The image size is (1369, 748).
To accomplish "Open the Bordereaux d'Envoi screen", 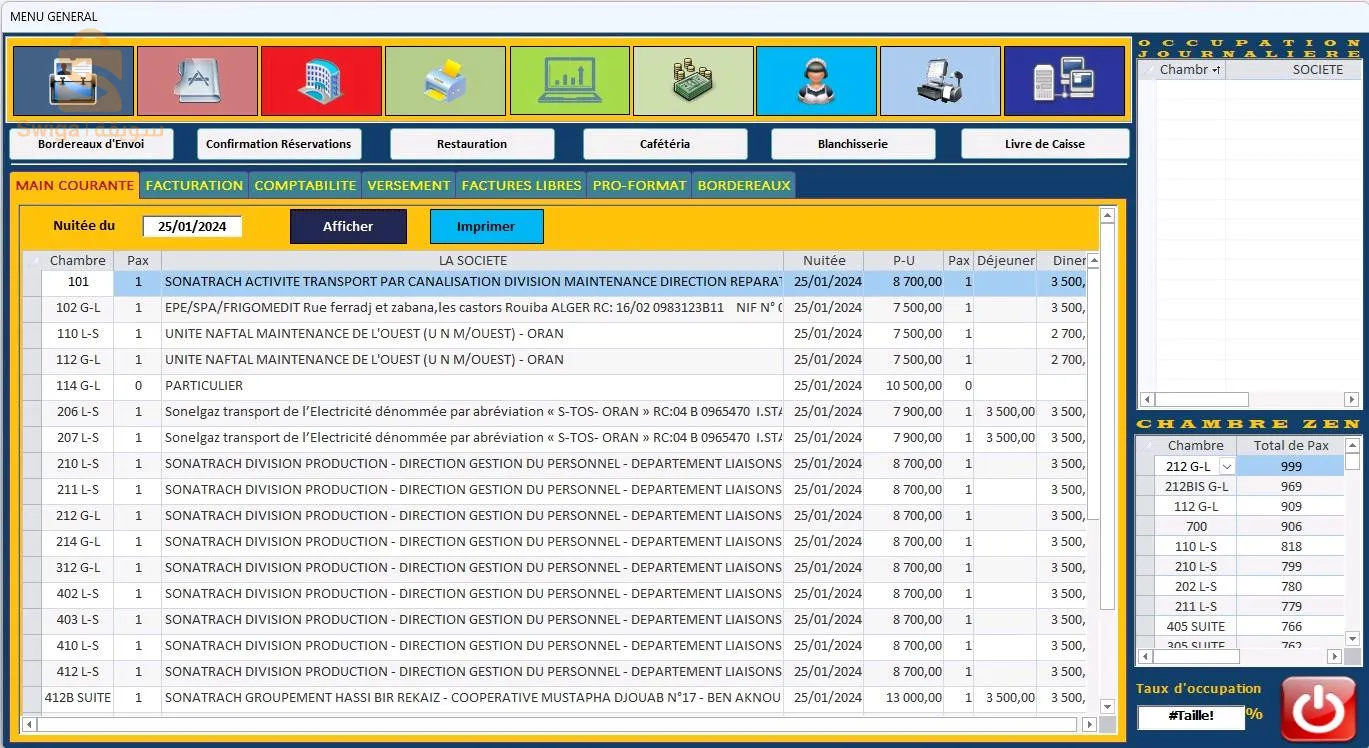I will [x=91, y=144].
